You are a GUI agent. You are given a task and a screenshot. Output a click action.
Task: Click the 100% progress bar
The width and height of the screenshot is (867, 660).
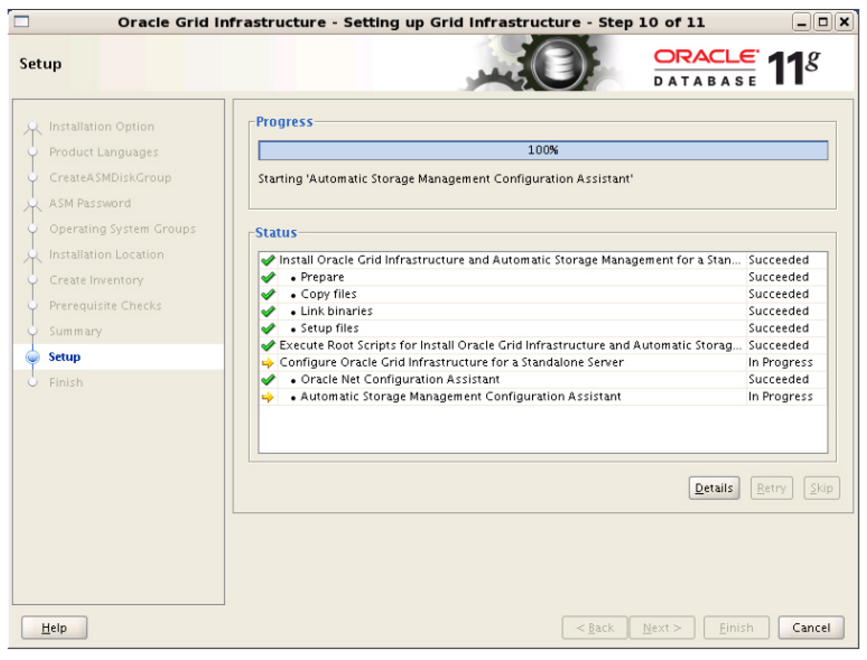543,150
